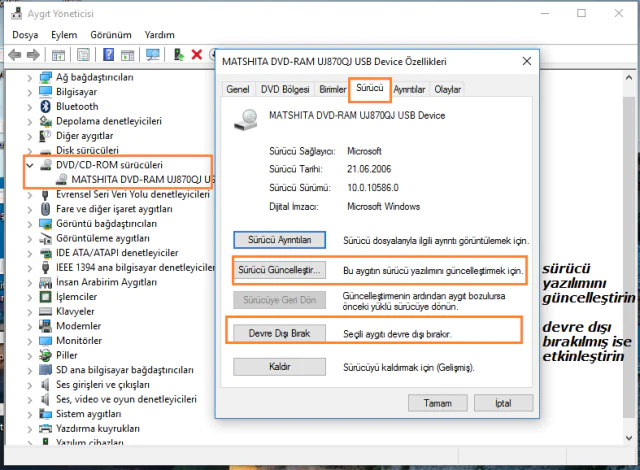Expand IDE ATA/ATAPI denetleyiciler node

(x=29, y=253)
